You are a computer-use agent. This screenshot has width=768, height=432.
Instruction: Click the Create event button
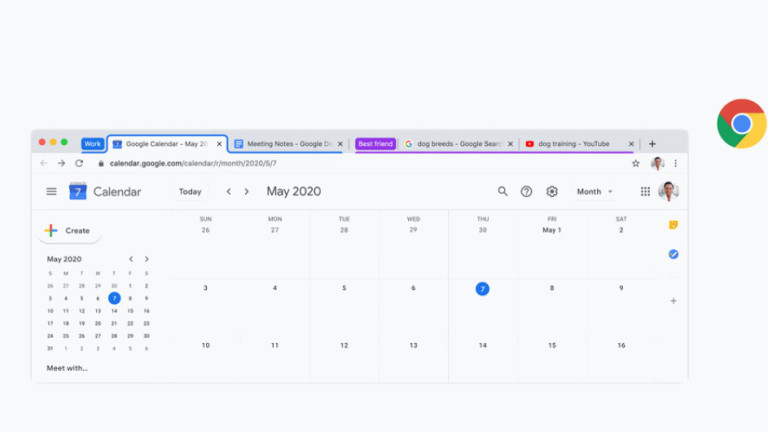pos(68,231)
